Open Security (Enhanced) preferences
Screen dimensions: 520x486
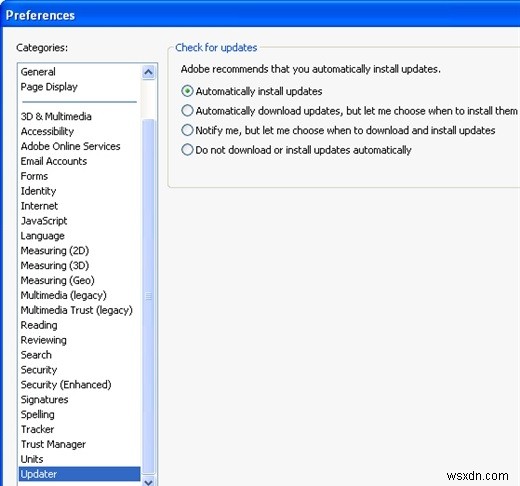(x=66, y=385)
